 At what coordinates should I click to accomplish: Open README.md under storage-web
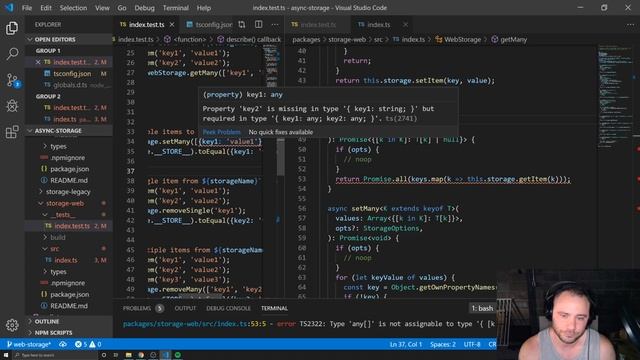(x=69, y=306)
